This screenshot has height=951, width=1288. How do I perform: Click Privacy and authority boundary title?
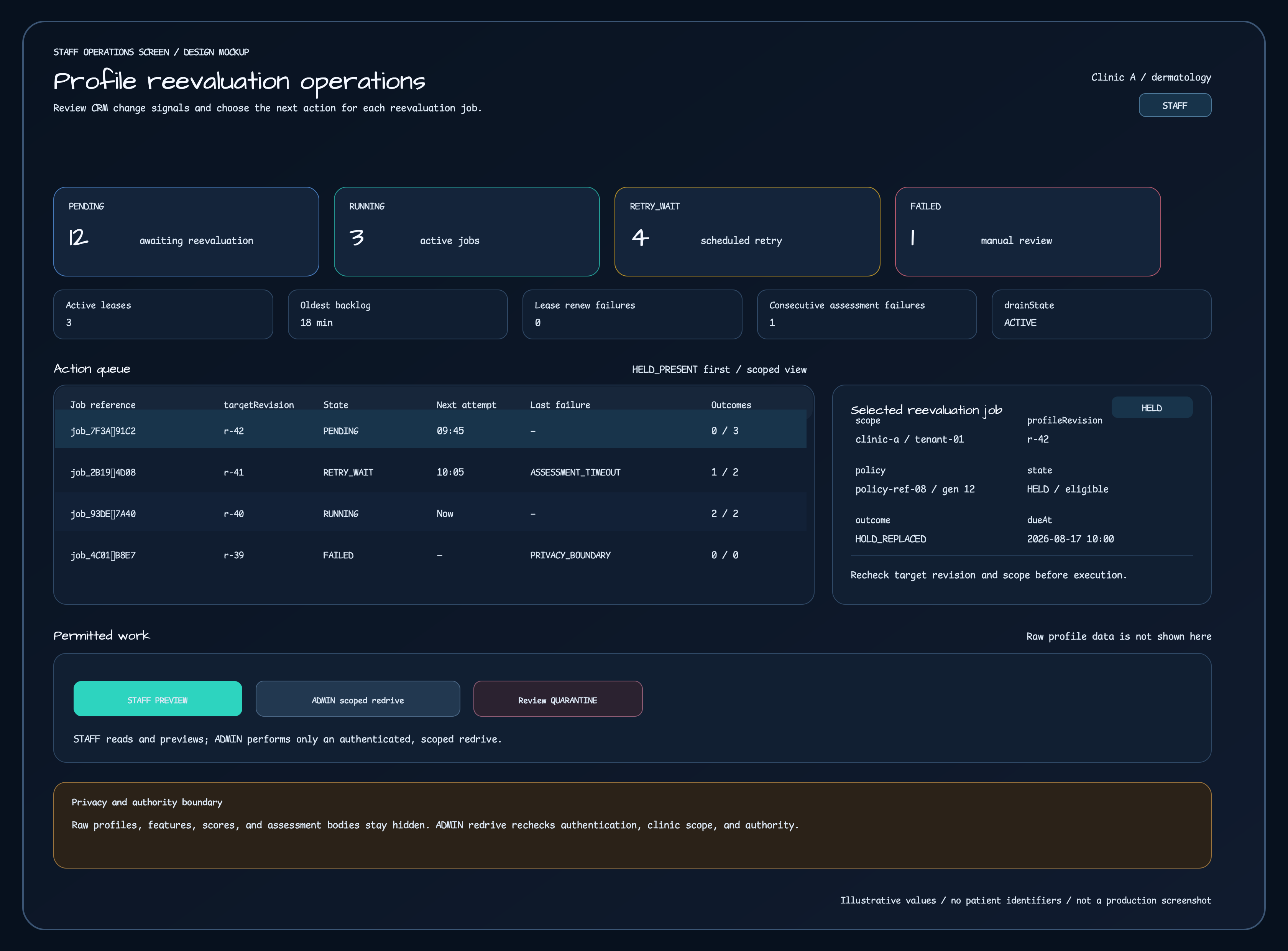(x=147, y=802)
